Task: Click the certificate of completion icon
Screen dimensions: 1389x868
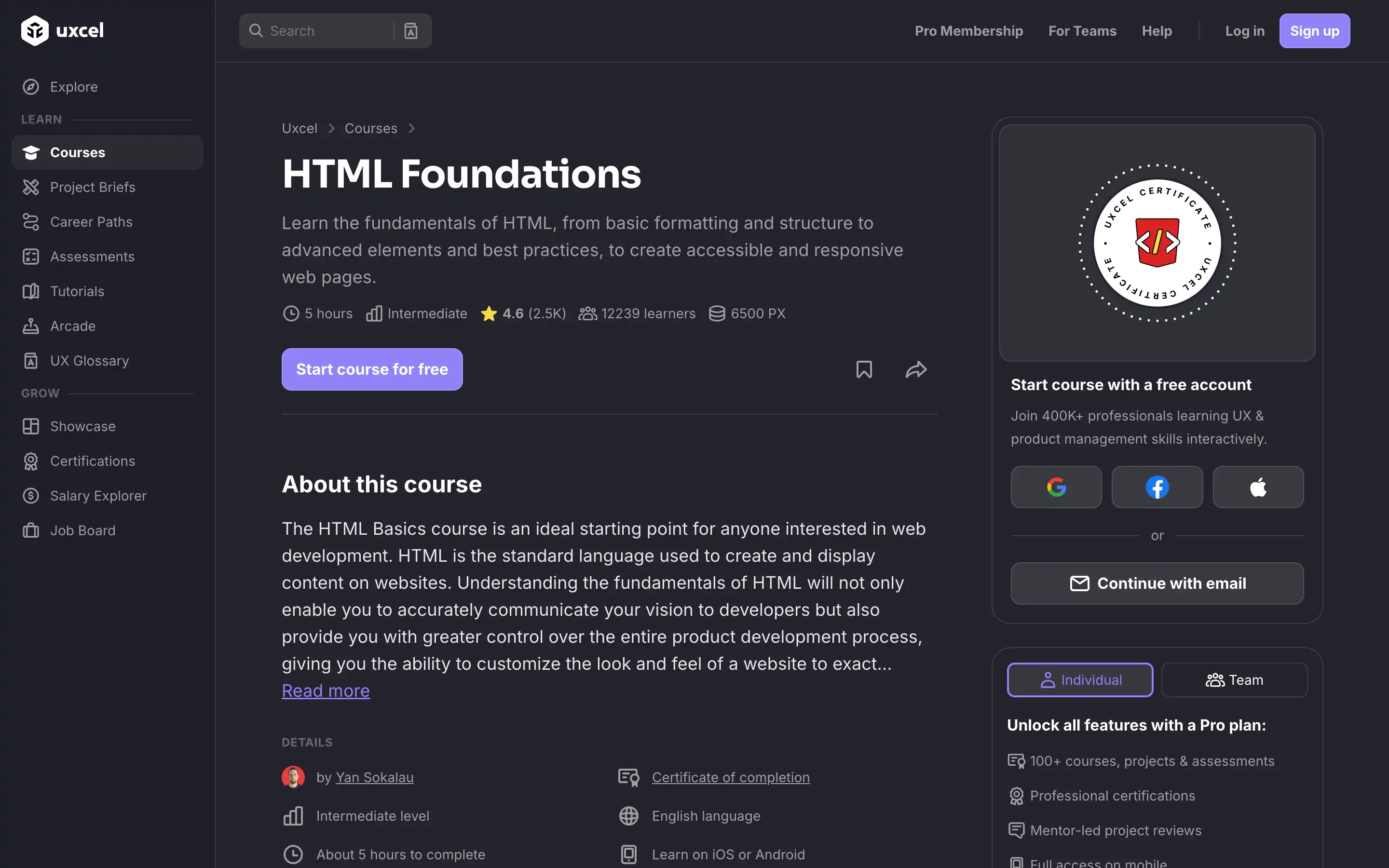Action: tap(628, 777)
